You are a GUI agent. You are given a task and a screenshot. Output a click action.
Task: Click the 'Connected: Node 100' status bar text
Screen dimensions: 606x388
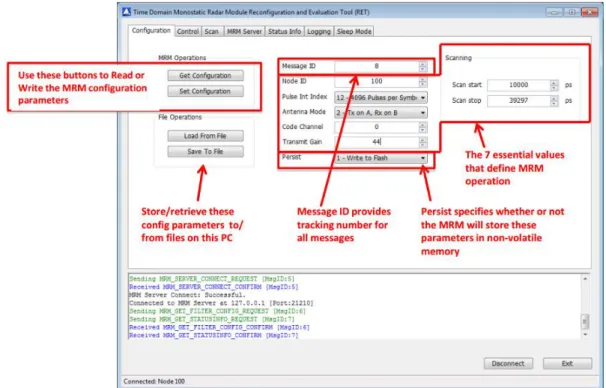[154, 381]
